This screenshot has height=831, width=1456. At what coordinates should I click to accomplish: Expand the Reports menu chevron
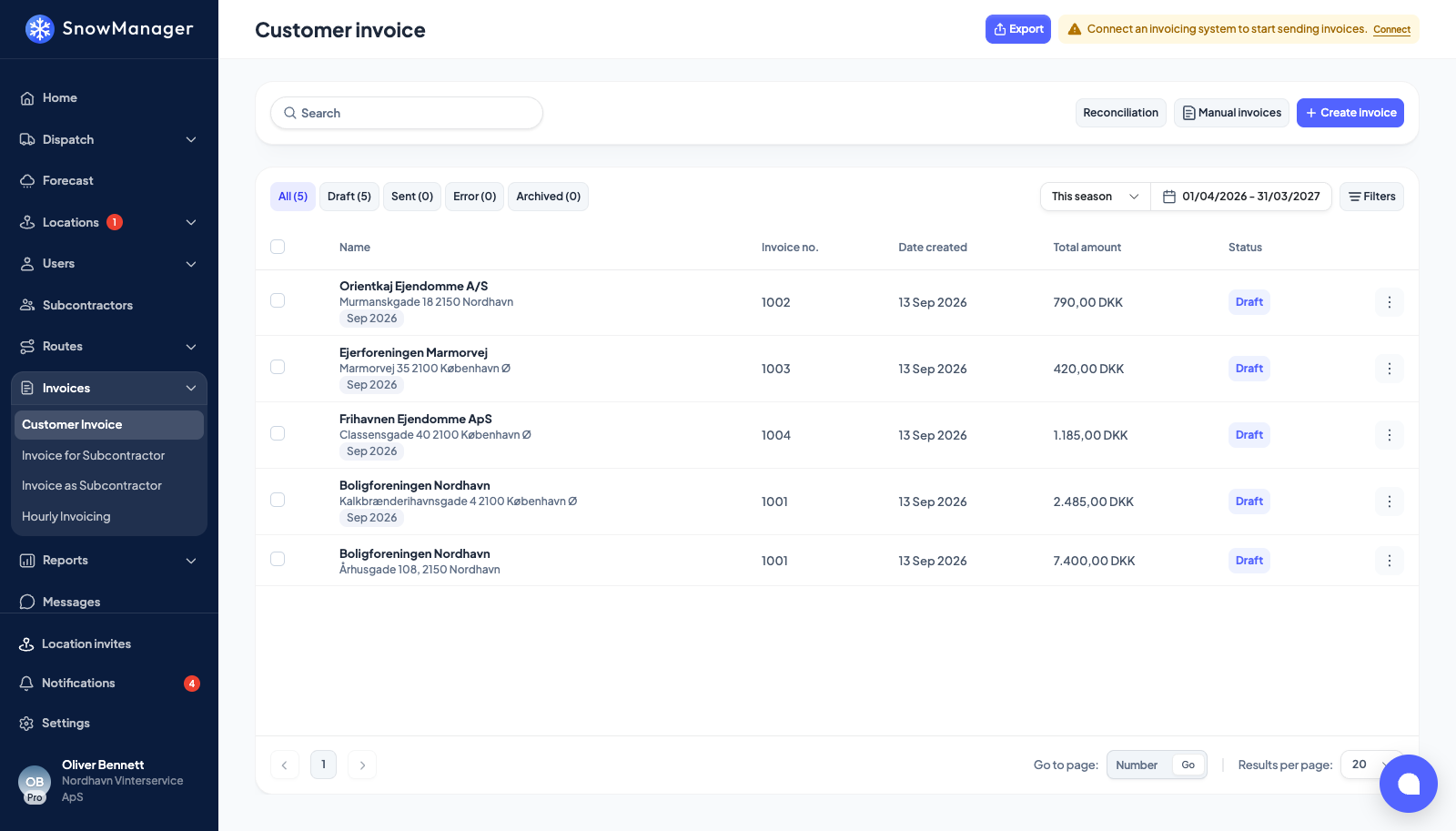[x=191, y=561]
